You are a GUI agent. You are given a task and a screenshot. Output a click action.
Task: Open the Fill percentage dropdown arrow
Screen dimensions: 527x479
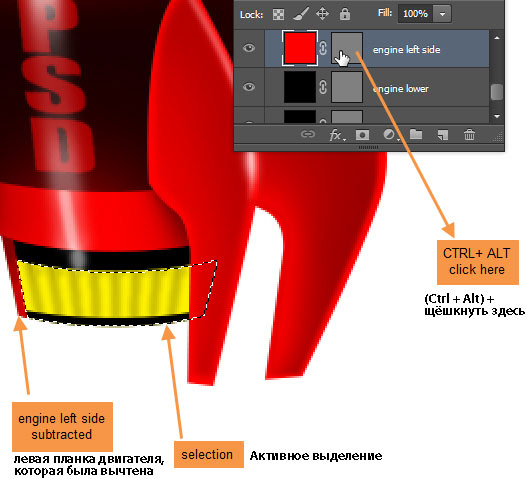click(442, 14)
